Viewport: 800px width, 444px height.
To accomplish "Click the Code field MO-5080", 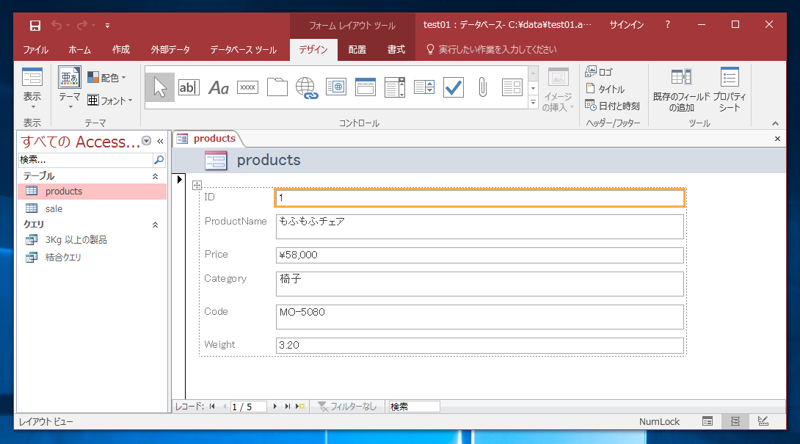I will tap(480, 317).
